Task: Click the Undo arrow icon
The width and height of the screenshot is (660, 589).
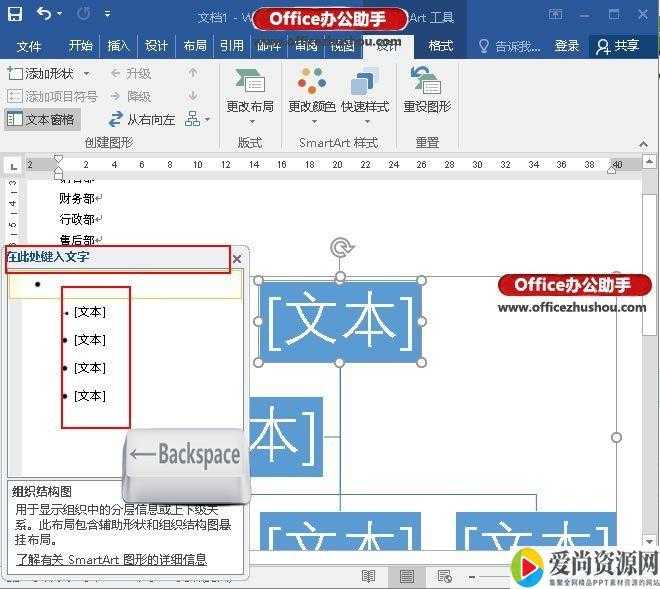Action: pos(44,14)
